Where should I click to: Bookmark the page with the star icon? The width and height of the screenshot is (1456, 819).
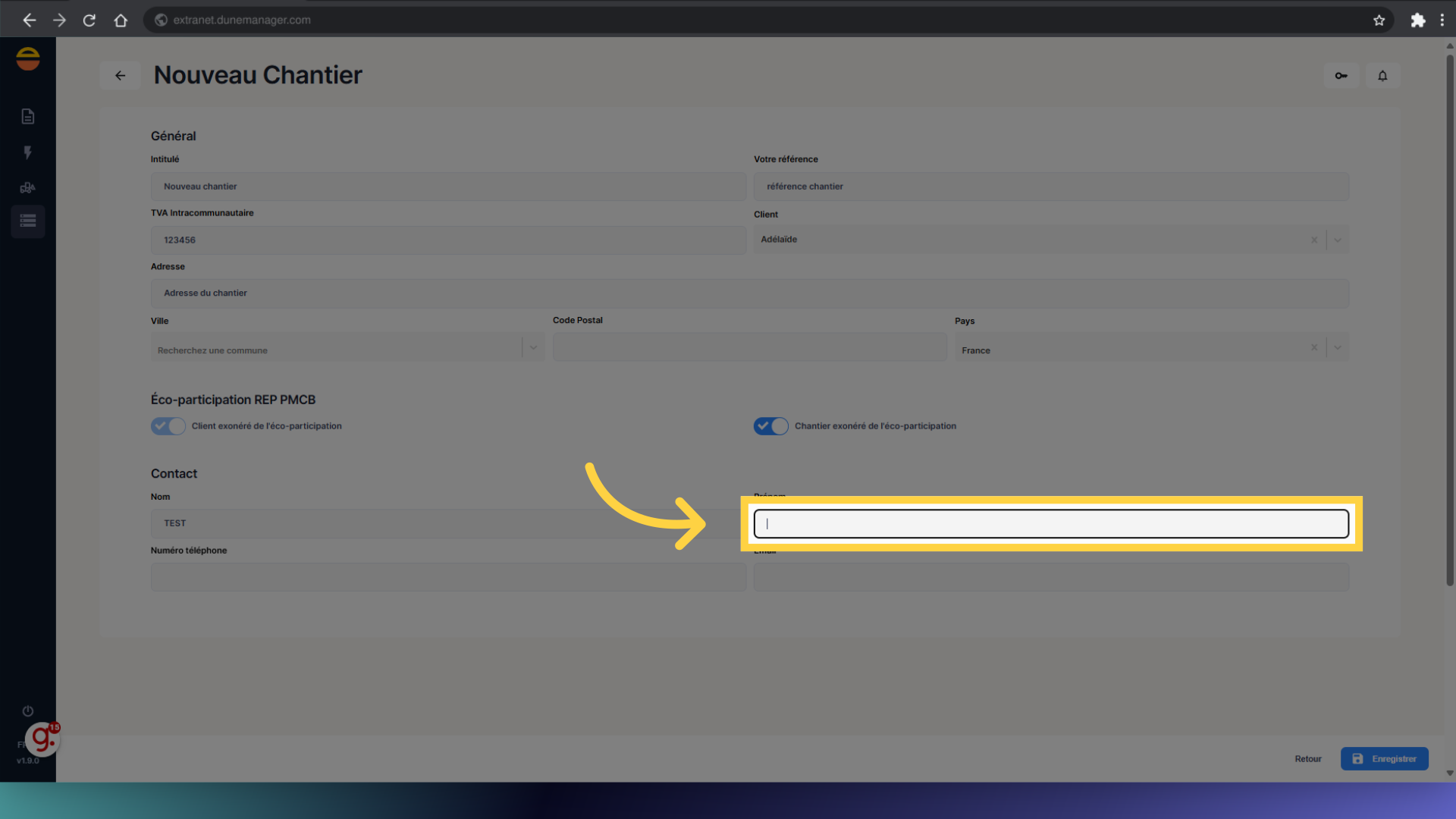[x=1379, y=20]
